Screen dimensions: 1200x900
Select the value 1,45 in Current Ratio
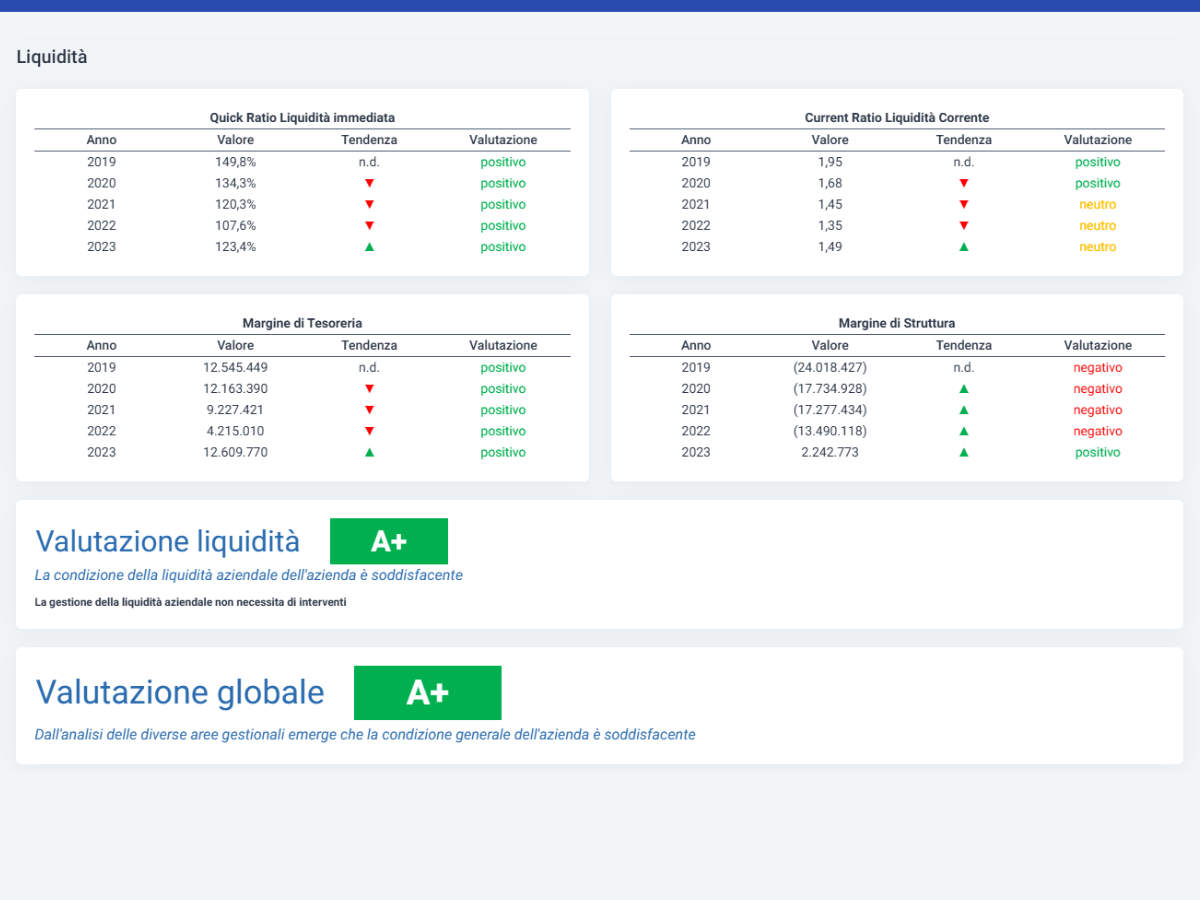[830, 204]
